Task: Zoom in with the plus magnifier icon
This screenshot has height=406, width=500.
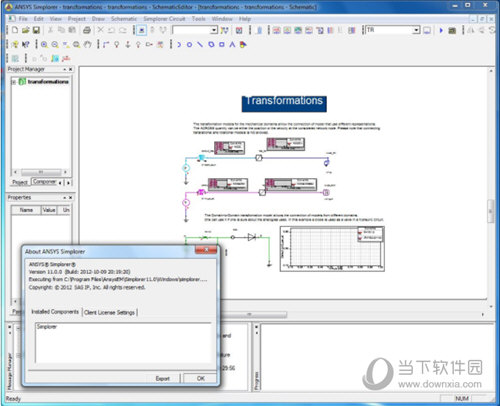Action: click(44, 44)
